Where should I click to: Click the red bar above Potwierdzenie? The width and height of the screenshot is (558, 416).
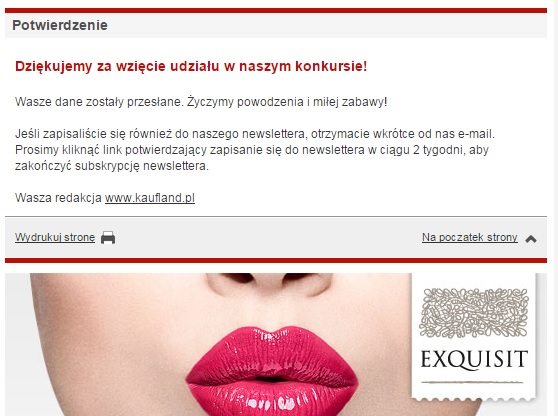276,11
